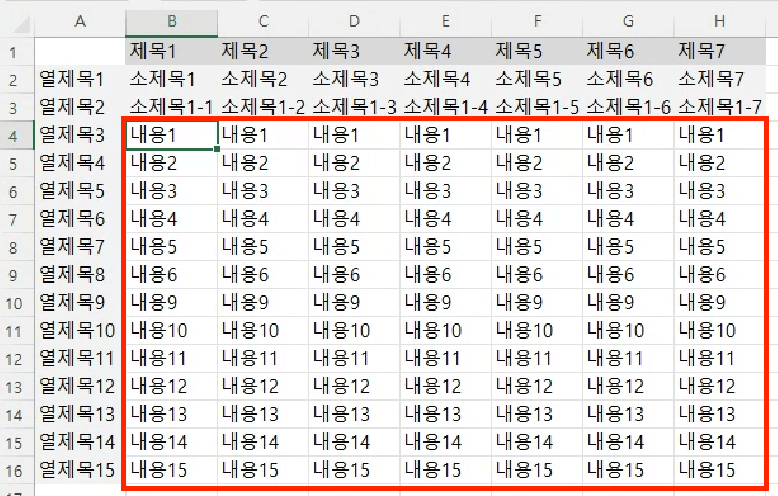The image size is (778, 496).
Task: Click the fill handle of cell B4
Action: pos(217,148)
